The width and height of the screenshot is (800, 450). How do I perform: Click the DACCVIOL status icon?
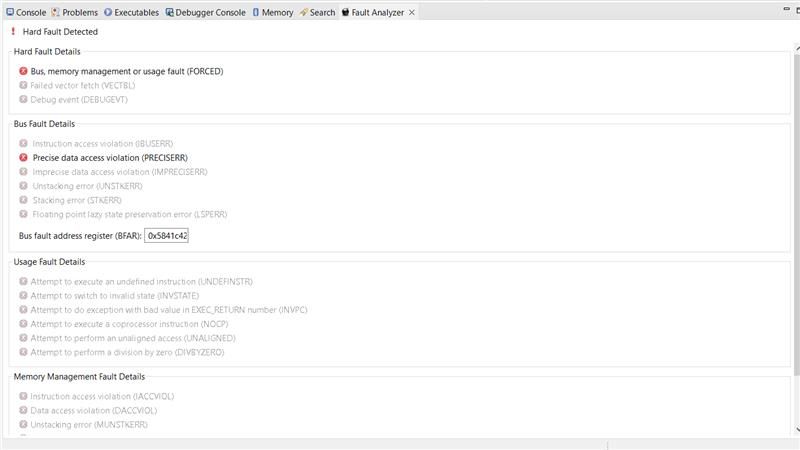(23, 410)
